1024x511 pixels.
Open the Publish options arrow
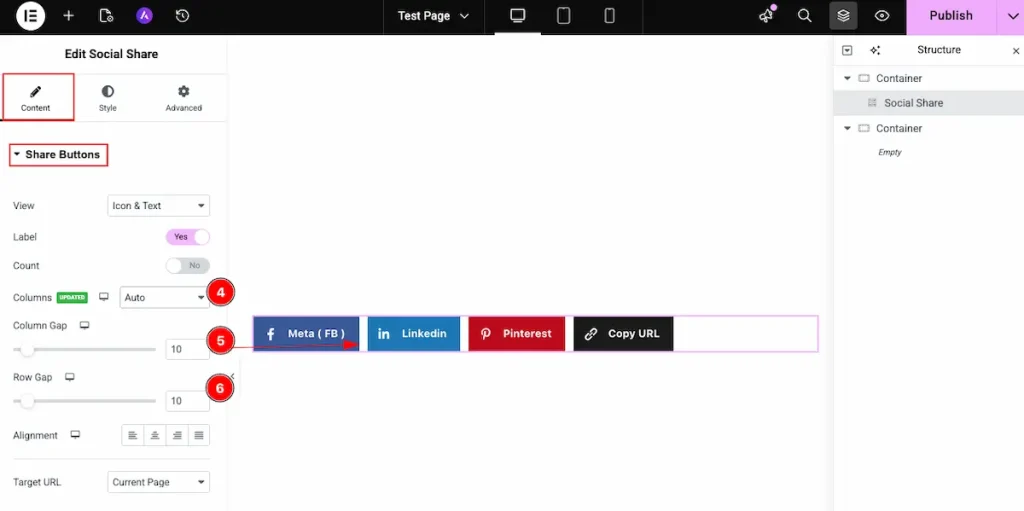click(x=1011, y=16)
